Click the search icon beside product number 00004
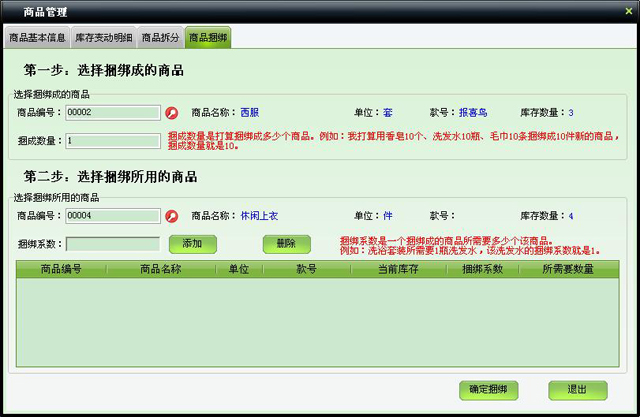This screenshot has width=640, height=417. click(x=171, y=216)
